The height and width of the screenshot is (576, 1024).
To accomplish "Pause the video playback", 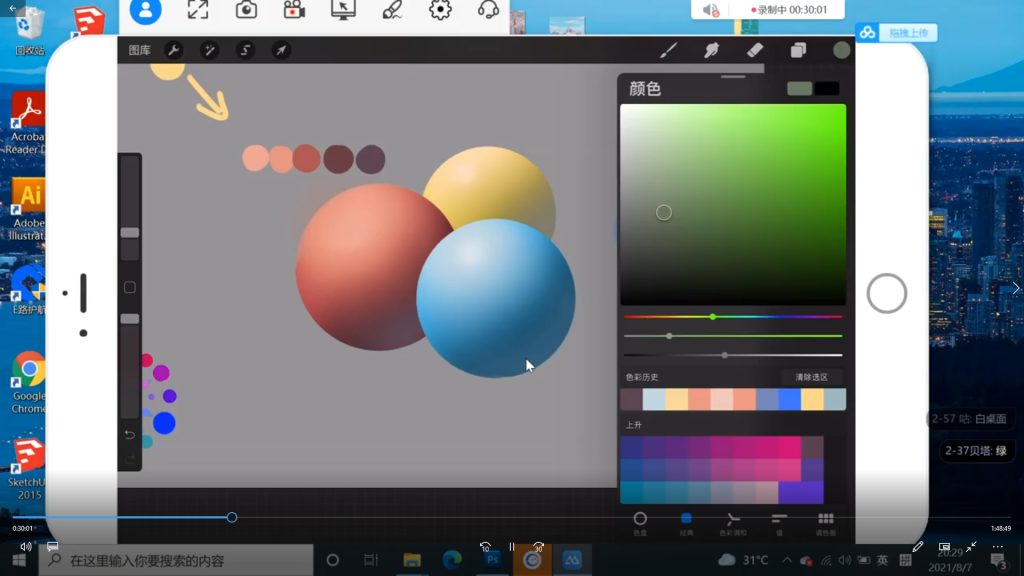I will click(511, 547).
